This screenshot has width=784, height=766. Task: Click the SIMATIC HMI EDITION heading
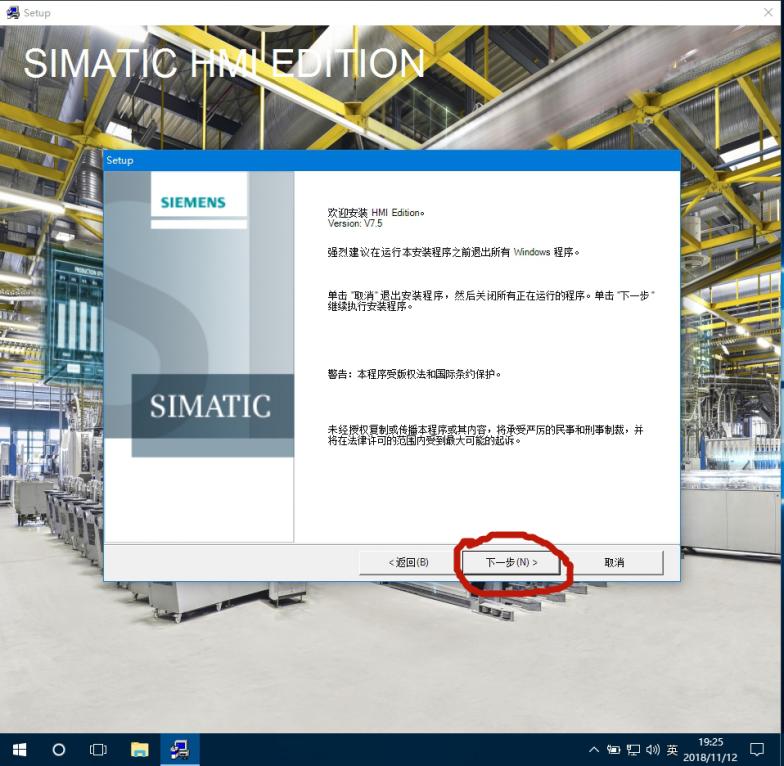point(224,64)
